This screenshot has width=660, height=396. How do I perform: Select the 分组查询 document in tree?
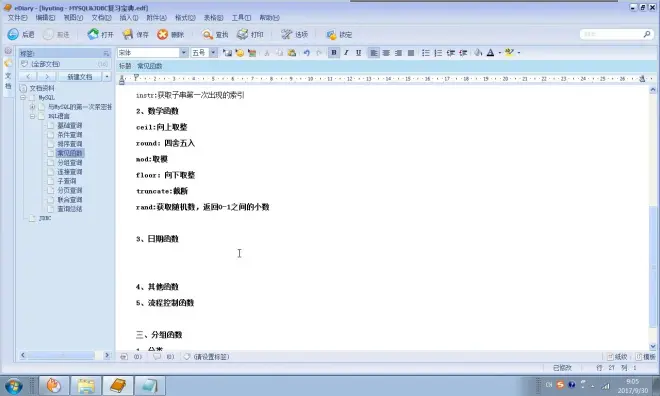click(70, 162)
